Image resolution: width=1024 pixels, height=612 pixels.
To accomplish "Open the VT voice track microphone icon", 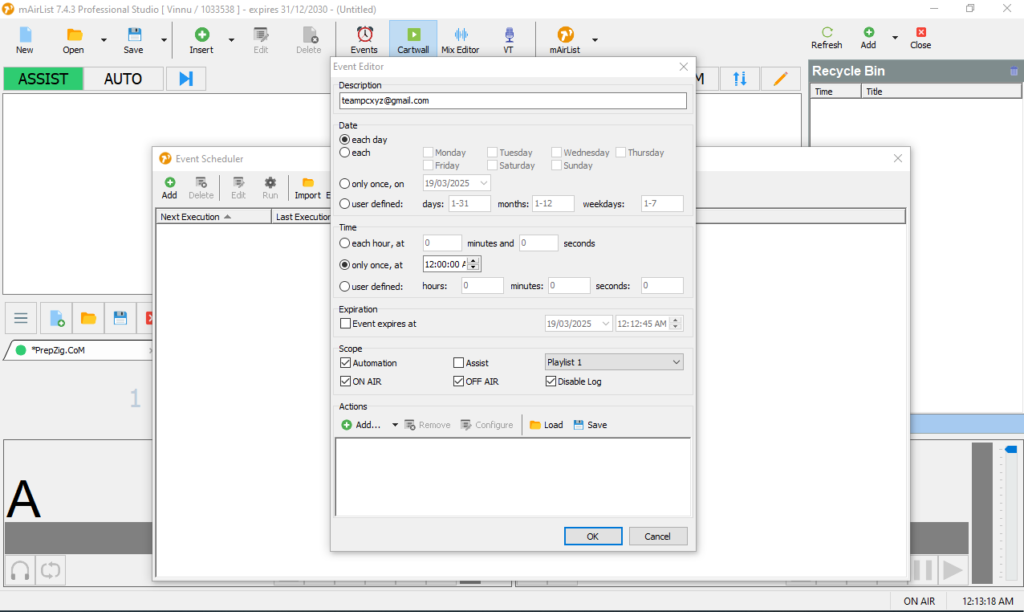I will (x=508, y=40).
